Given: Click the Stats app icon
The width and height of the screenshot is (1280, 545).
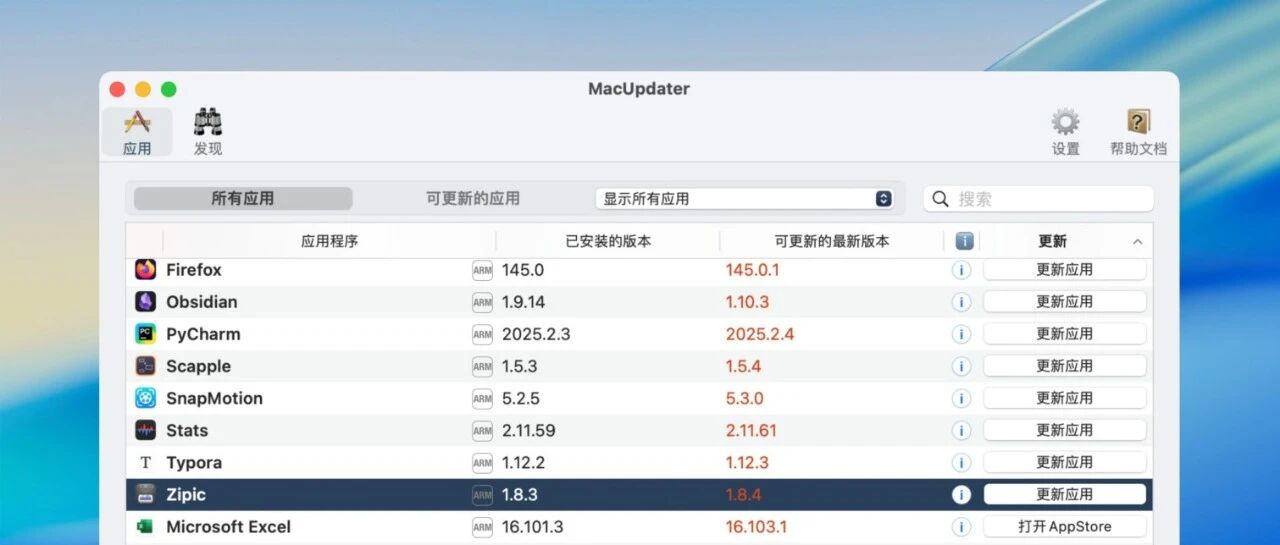Looking at the screenshot, I should 146,430.
